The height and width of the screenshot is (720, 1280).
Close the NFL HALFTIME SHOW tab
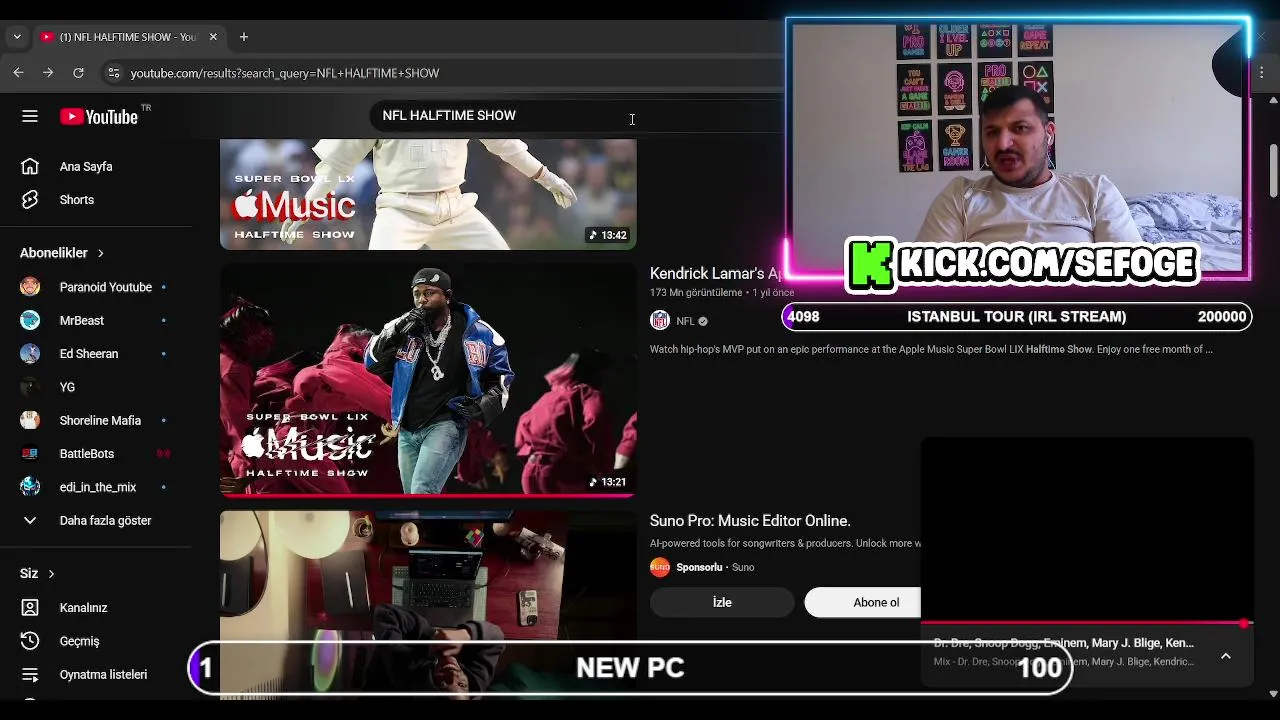(213, 37)
